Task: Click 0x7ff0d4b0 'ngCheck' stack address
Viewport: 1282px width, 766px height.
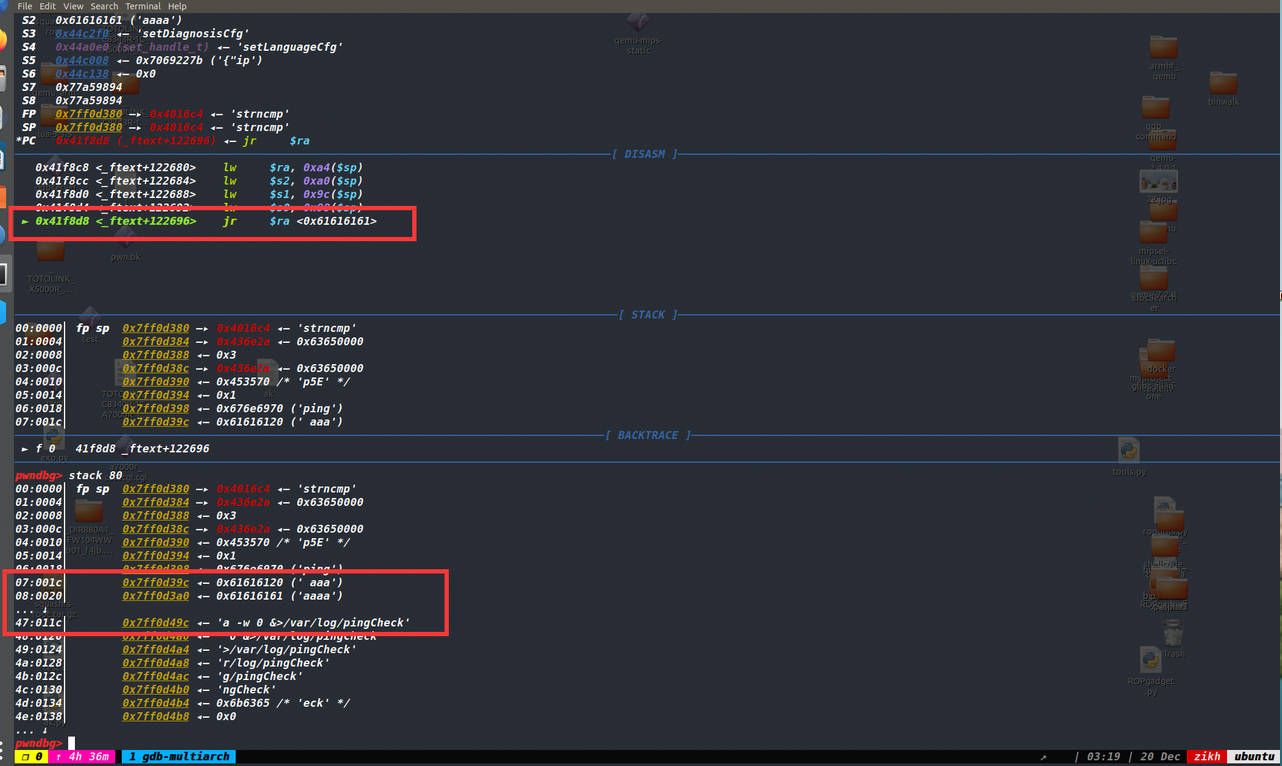Action: point(156,690)
